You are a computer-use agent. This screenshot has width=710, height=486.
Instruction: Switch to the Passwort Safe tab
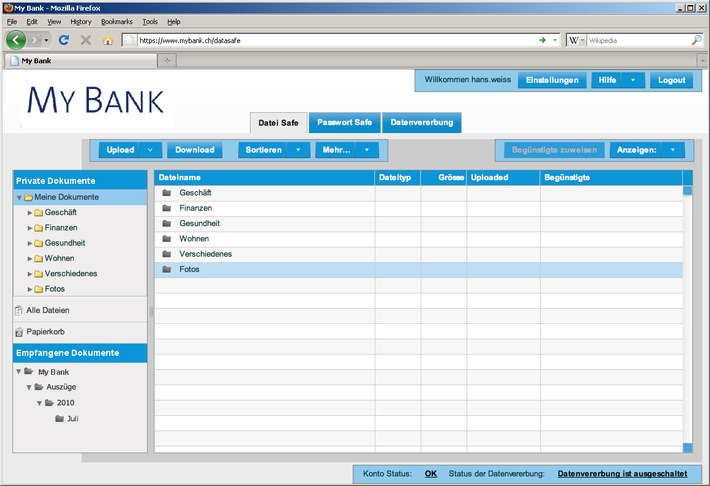click(x=345, y=123)
